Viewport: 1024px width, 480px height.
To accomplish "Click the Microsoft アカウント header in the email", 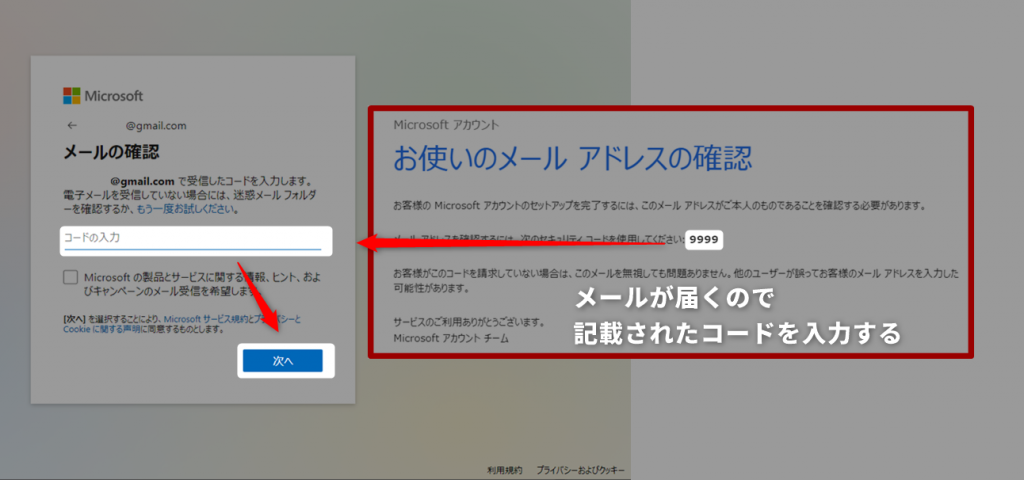I will click(447, 124).
